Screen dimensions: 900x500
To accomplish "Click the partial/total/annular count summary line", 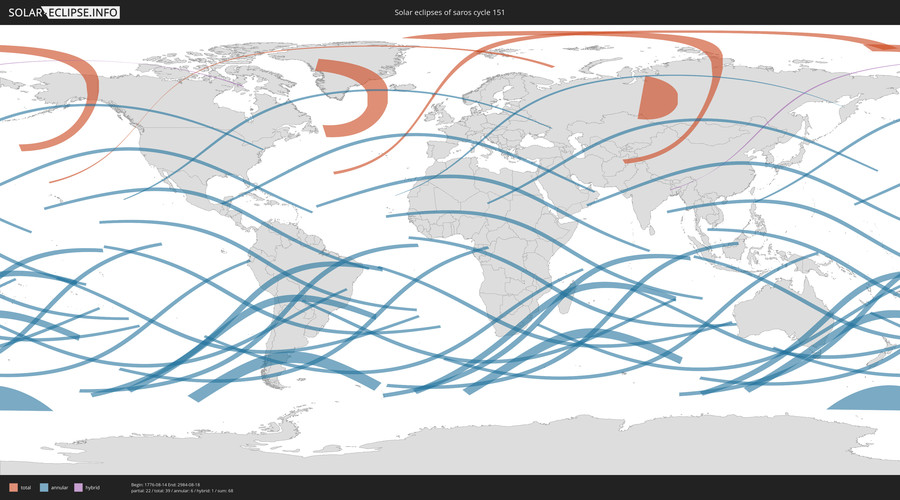I will [182, 491].
